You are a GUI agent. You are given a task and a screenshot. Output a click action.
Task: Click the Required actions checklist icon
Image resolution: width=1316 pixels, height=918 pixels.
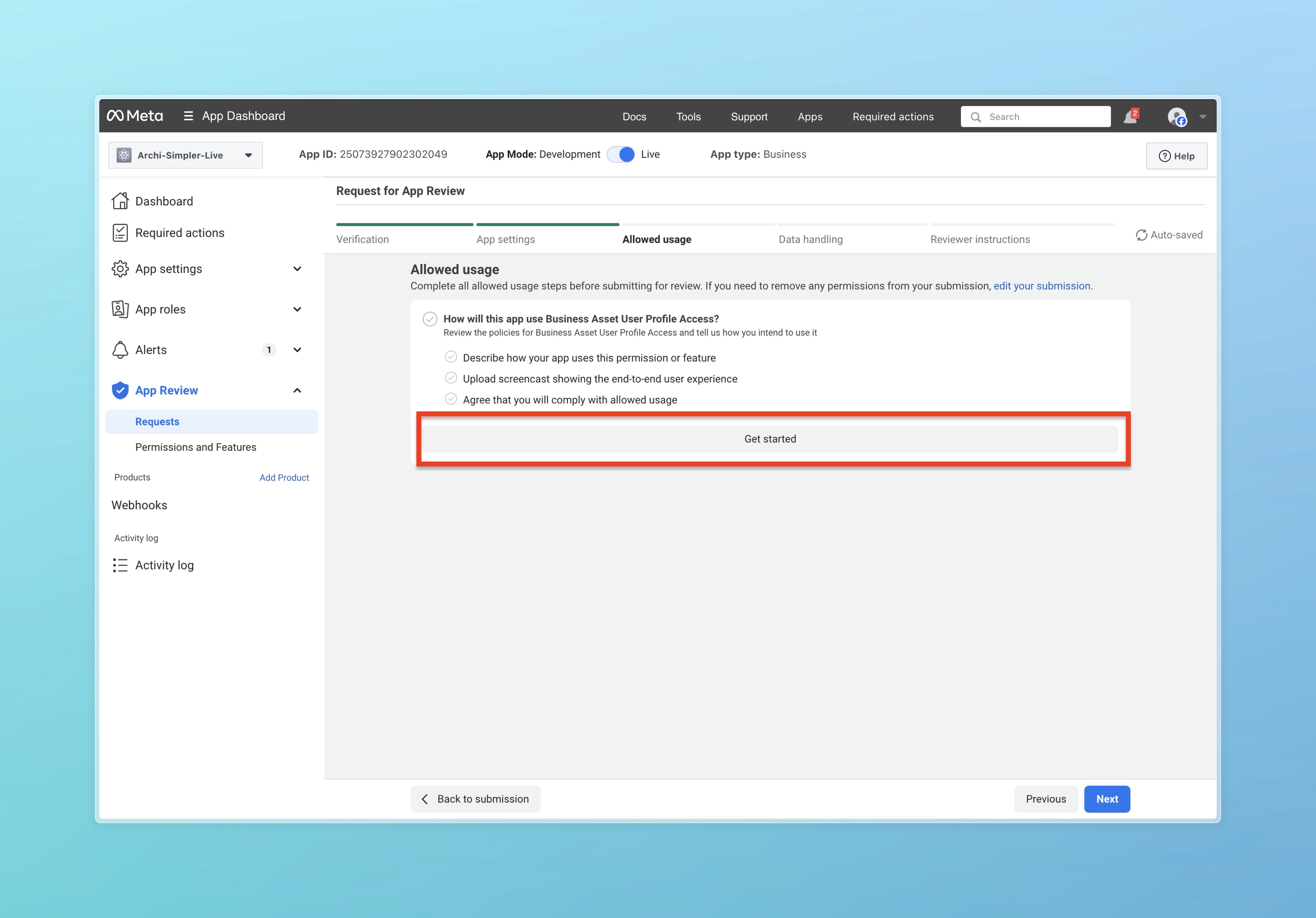[120, 233]
